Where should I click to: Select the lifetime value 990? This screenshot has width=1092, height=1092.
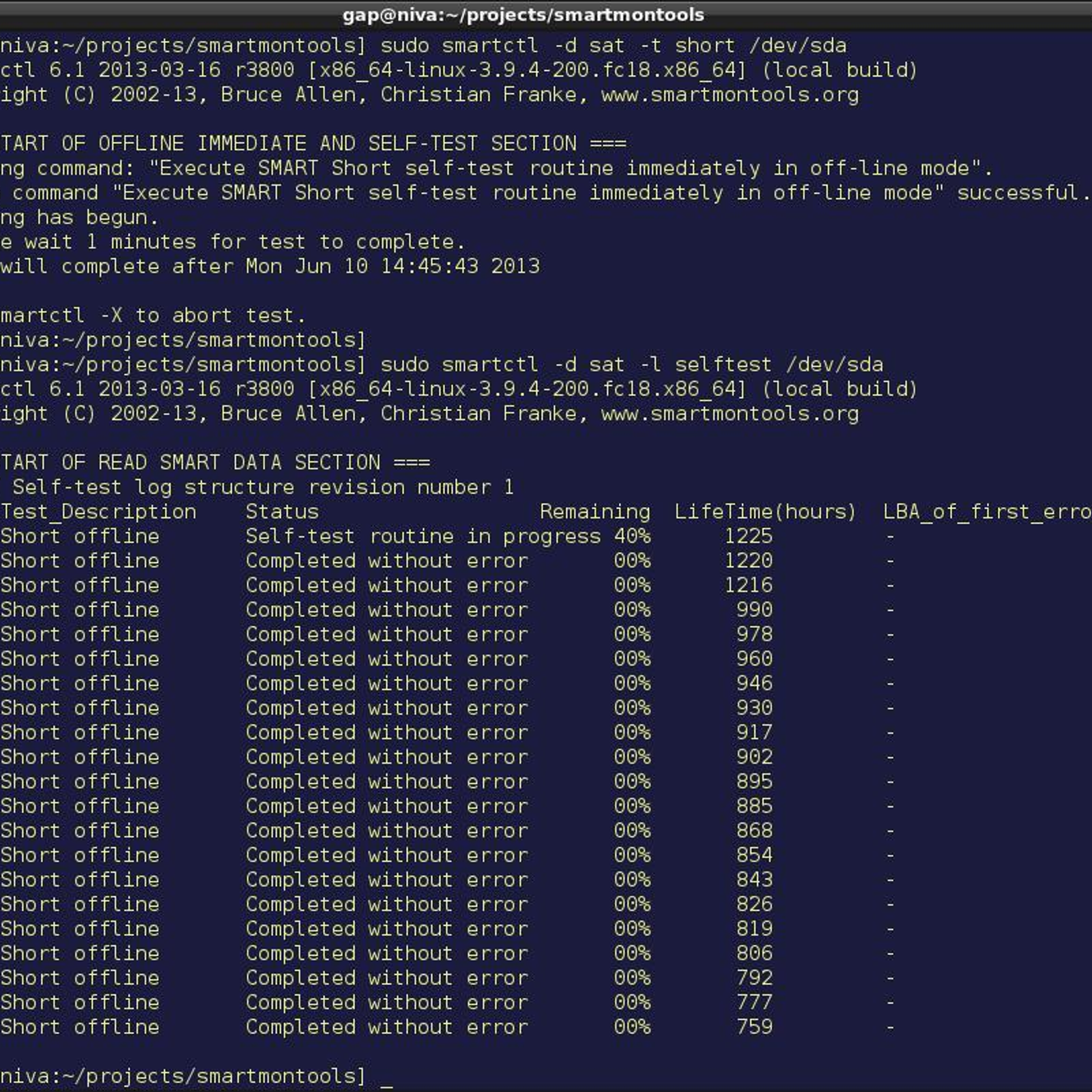(754, 610)
